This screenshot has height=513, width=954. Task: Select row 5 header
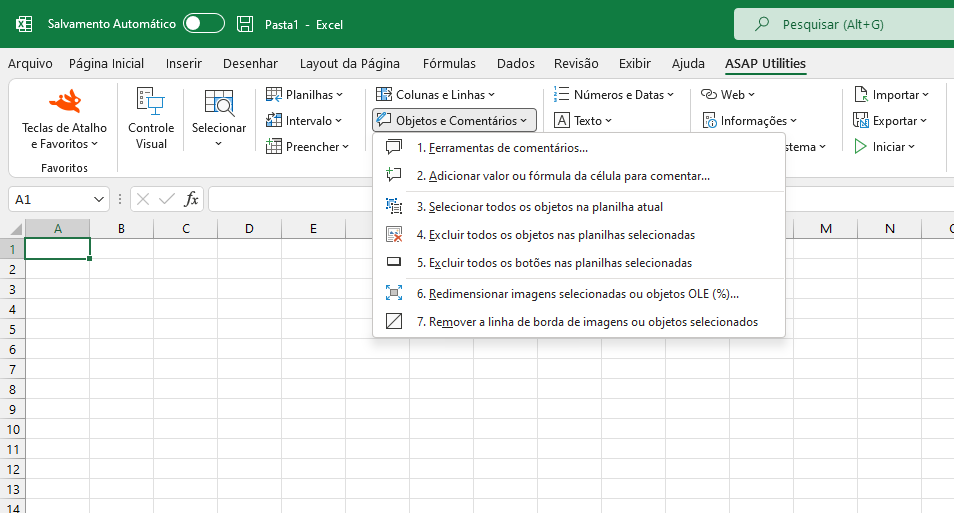click(12, 329)
